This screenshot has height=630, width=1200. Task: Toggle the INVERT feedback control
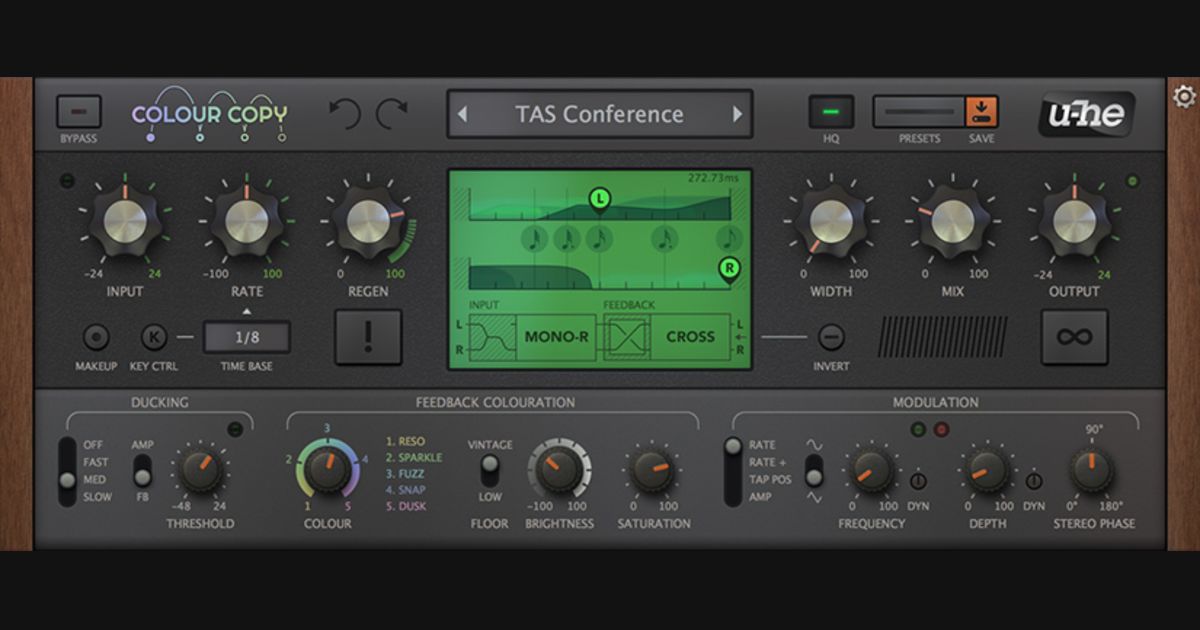point(830,336)
